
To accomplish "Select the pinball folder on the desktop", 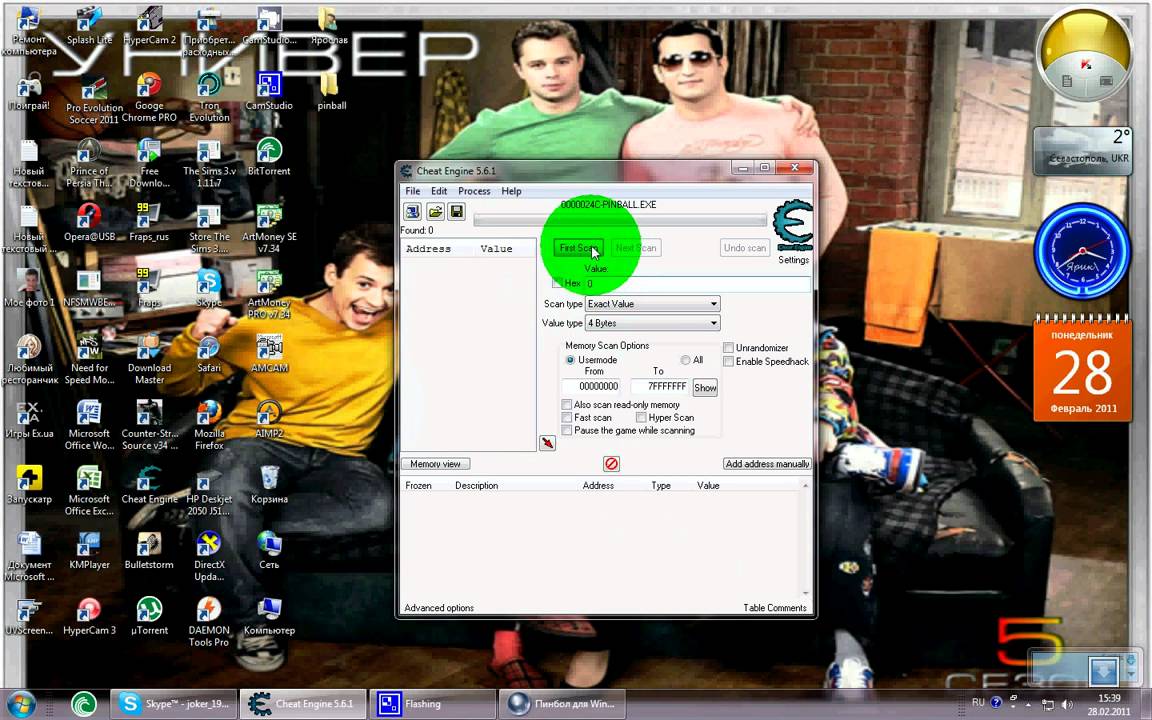I will click(x=331, y=92).
